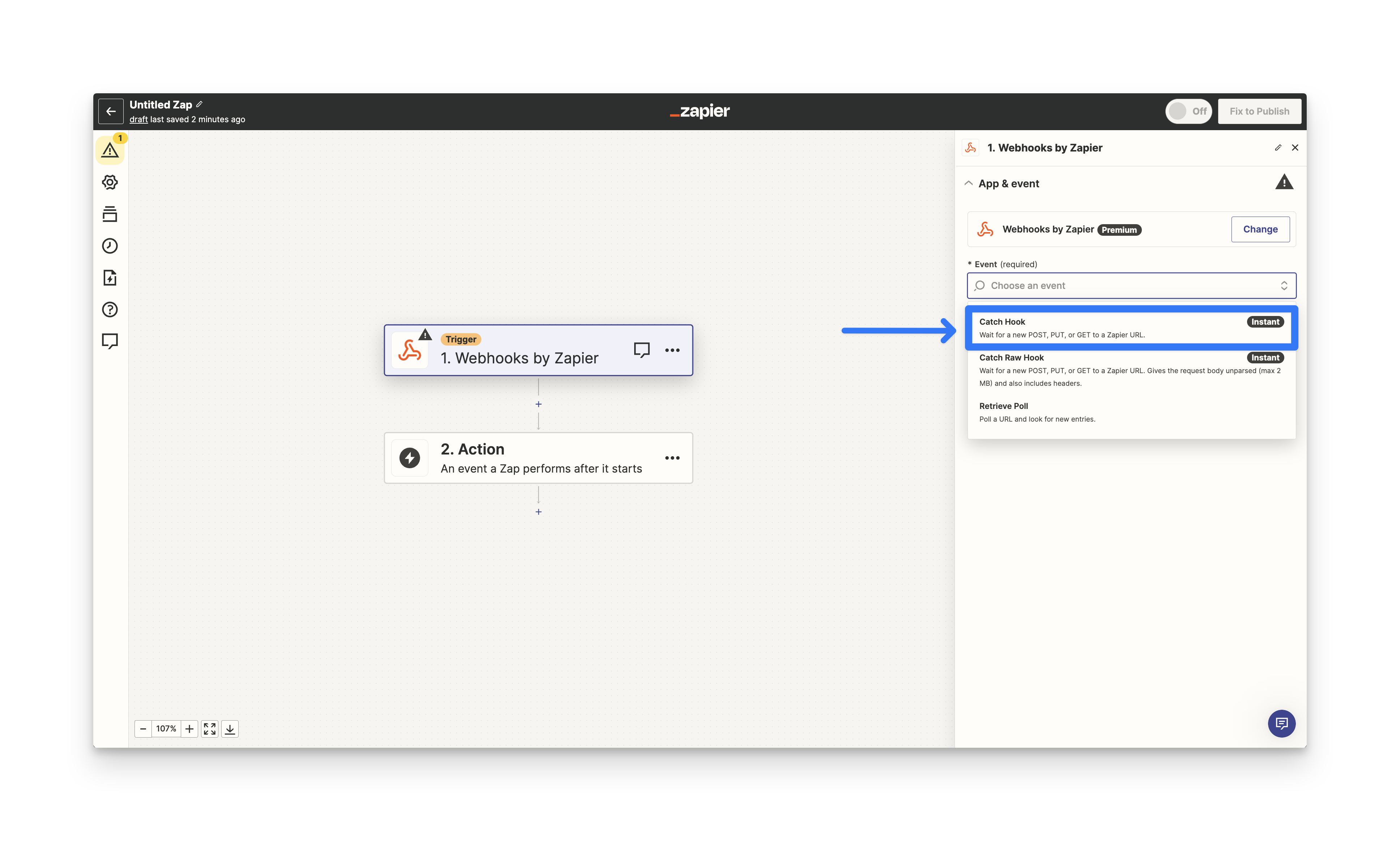Open the versions stack icon in sidebar
Image resolution: width=1400 pixels, height=841 pixels.
[110, 214]
